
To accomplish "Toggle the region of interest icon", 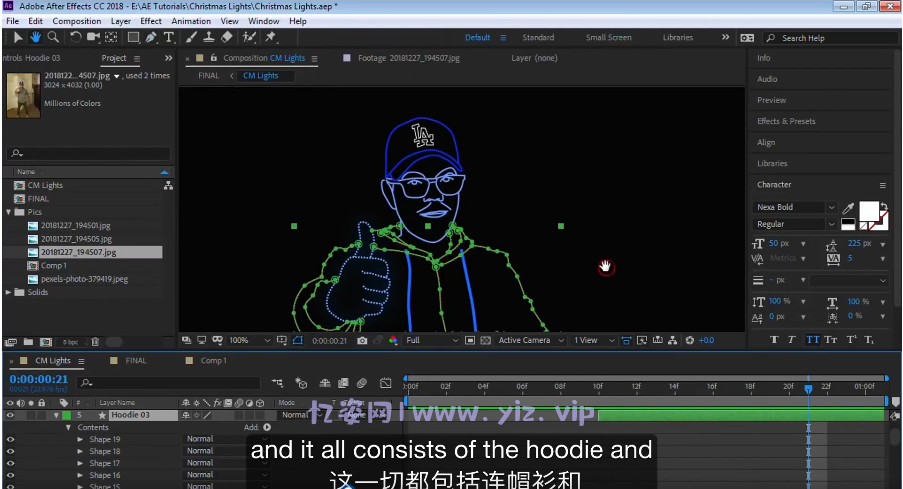I will [470, 340].
